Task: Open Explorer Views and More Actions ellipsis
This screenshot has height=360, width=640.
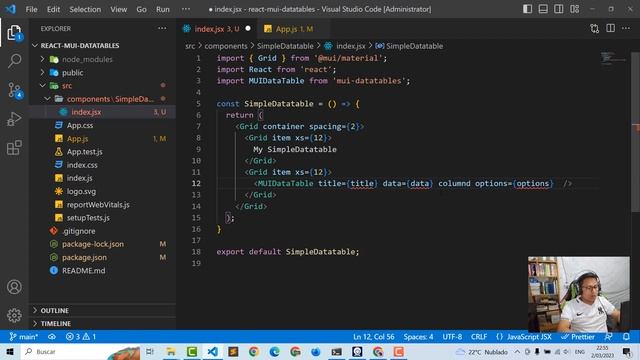Action: click(162, 29)
